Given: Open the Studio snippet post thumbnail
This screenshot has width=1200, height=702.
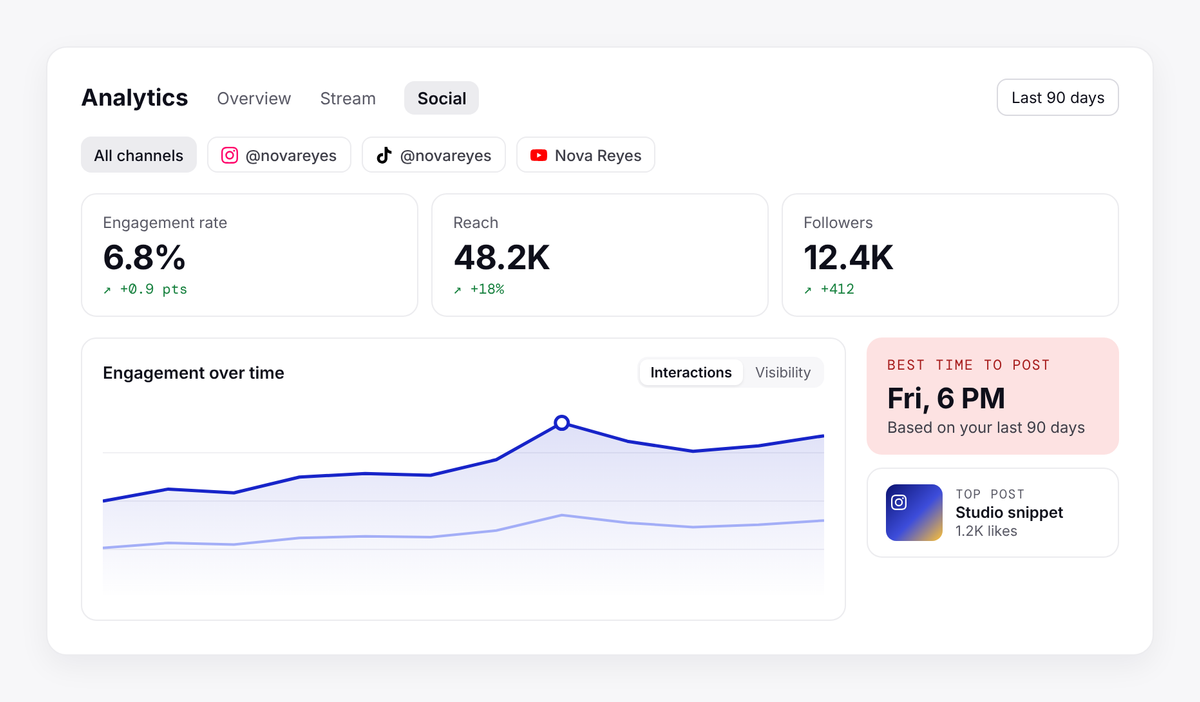Looking at the screenshot, I should point(914,513).
